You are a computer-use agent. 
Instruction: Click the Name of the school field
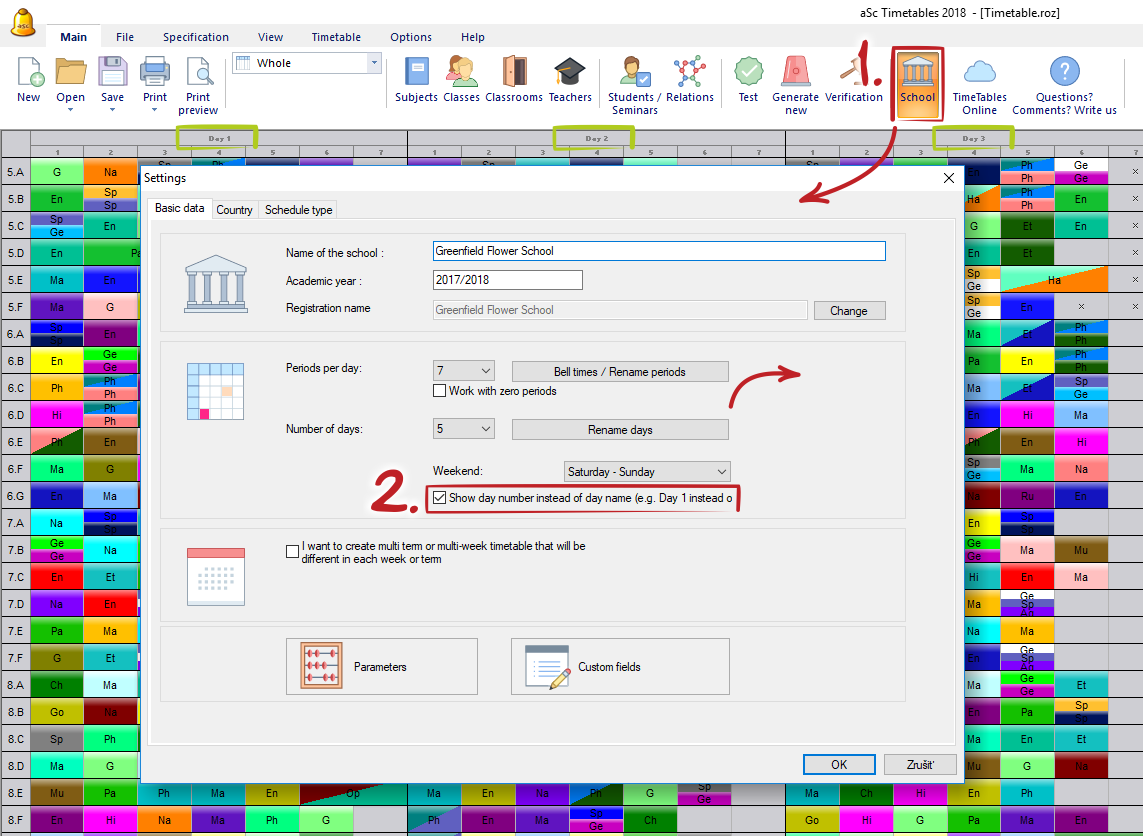click(x=659, y=251)
